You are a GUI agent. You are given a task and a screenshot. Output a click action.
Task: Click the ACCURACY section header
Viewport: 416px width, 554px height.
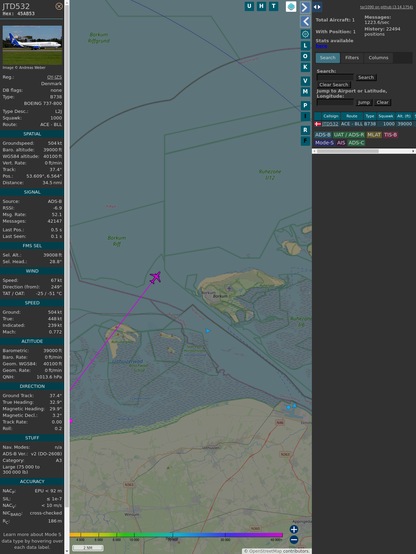tap(32, 481)
